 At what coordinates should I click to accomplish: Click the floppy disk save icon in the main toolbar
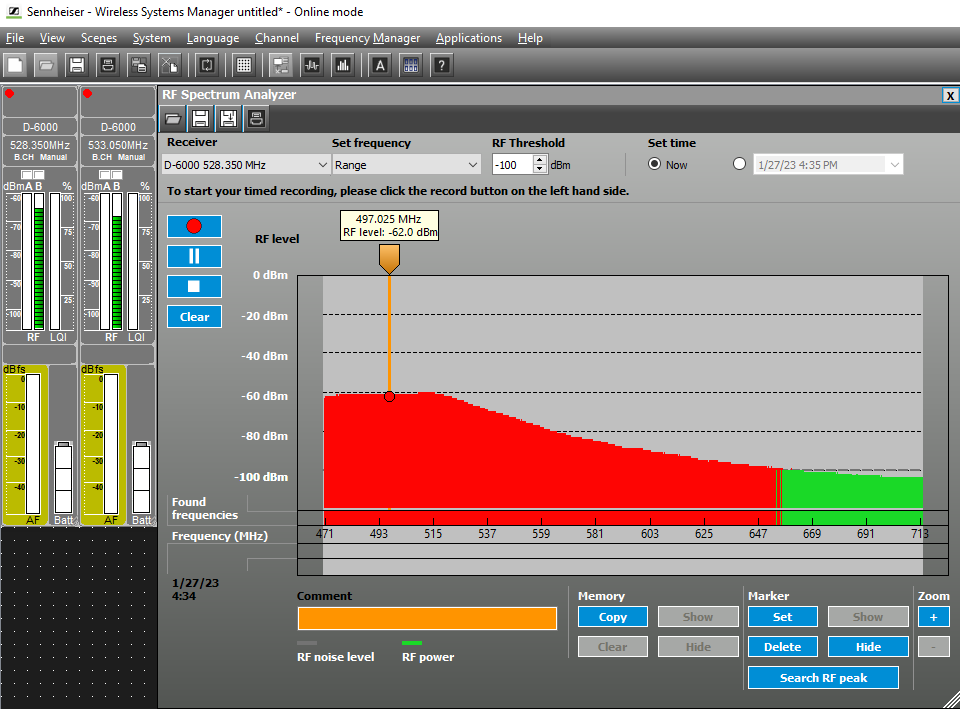(77, 65)
